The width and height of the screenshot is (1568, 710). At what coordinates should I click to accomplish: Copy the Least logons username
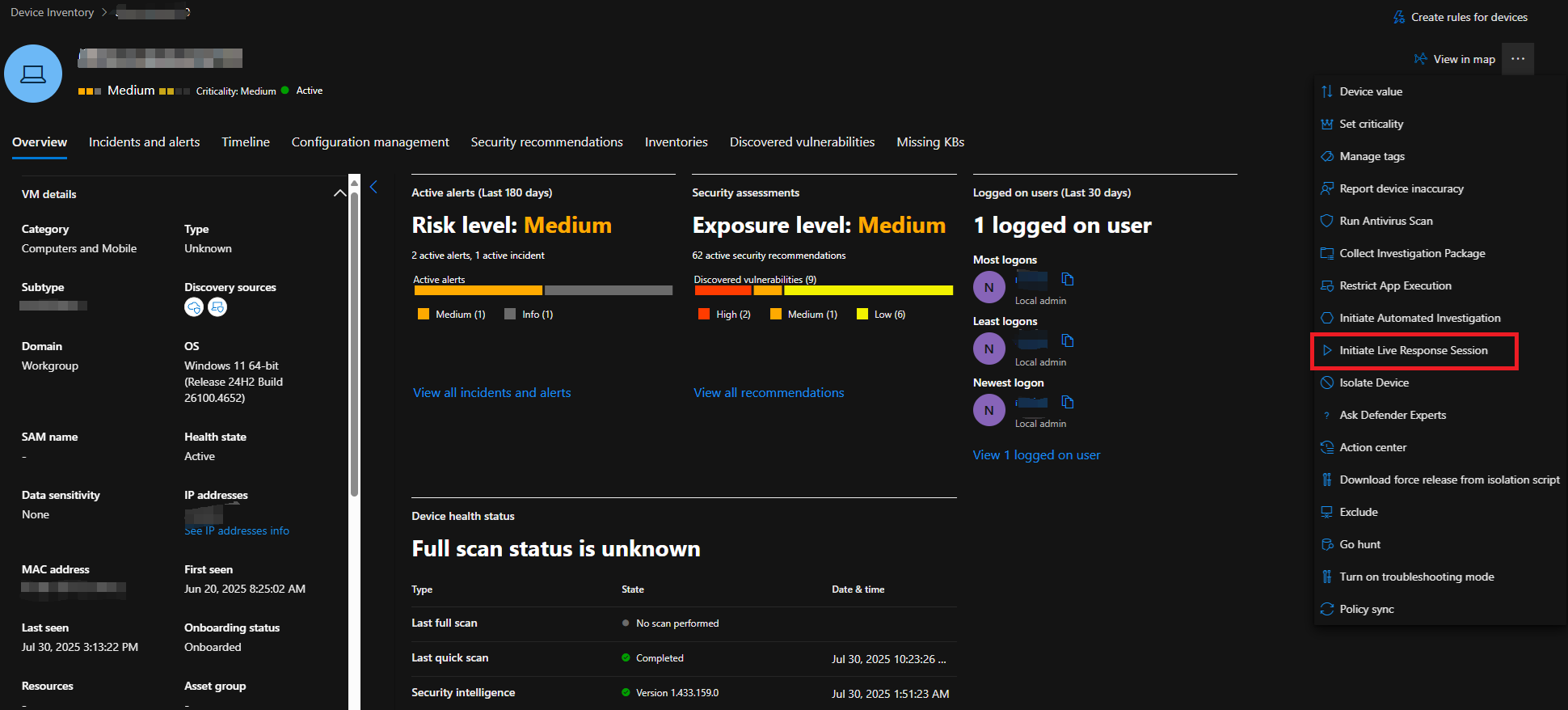[x=1068, y=340]
